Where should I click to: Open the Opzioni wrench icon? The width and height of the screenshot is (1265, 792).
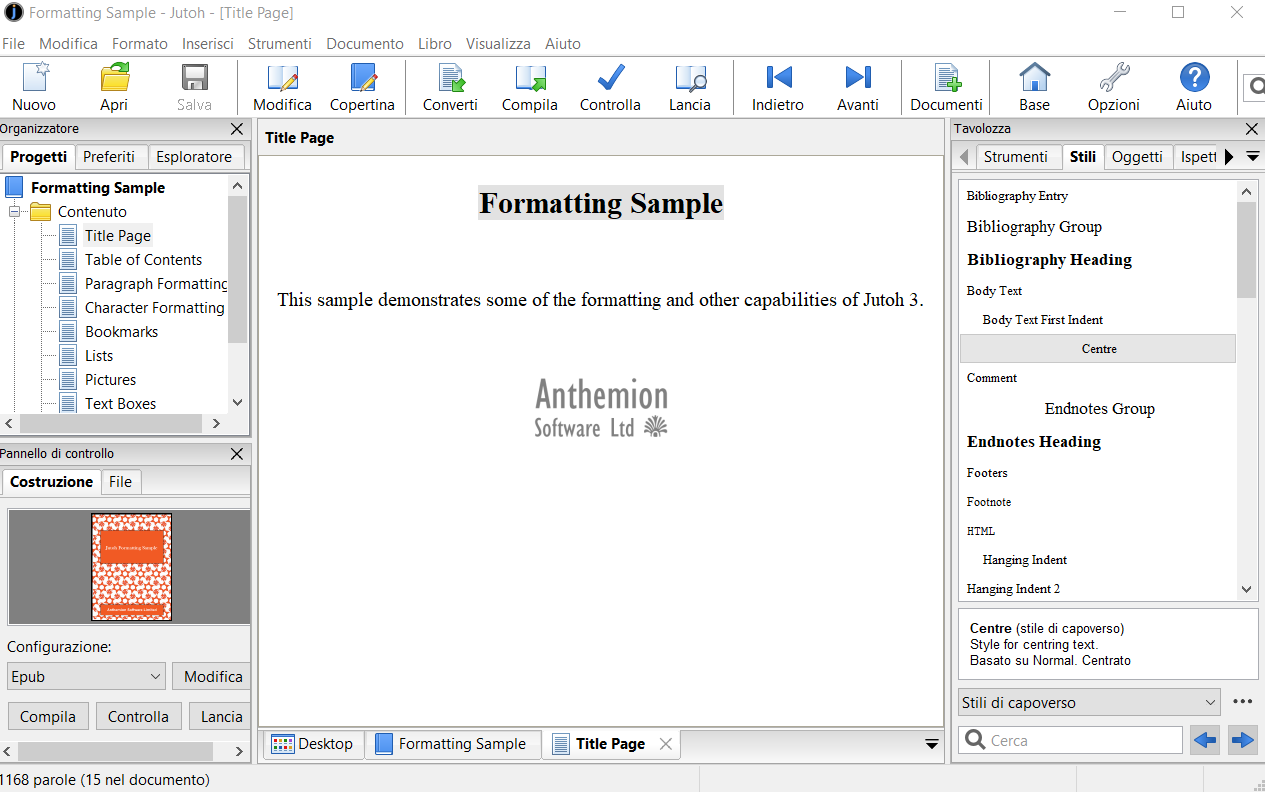1114,79
